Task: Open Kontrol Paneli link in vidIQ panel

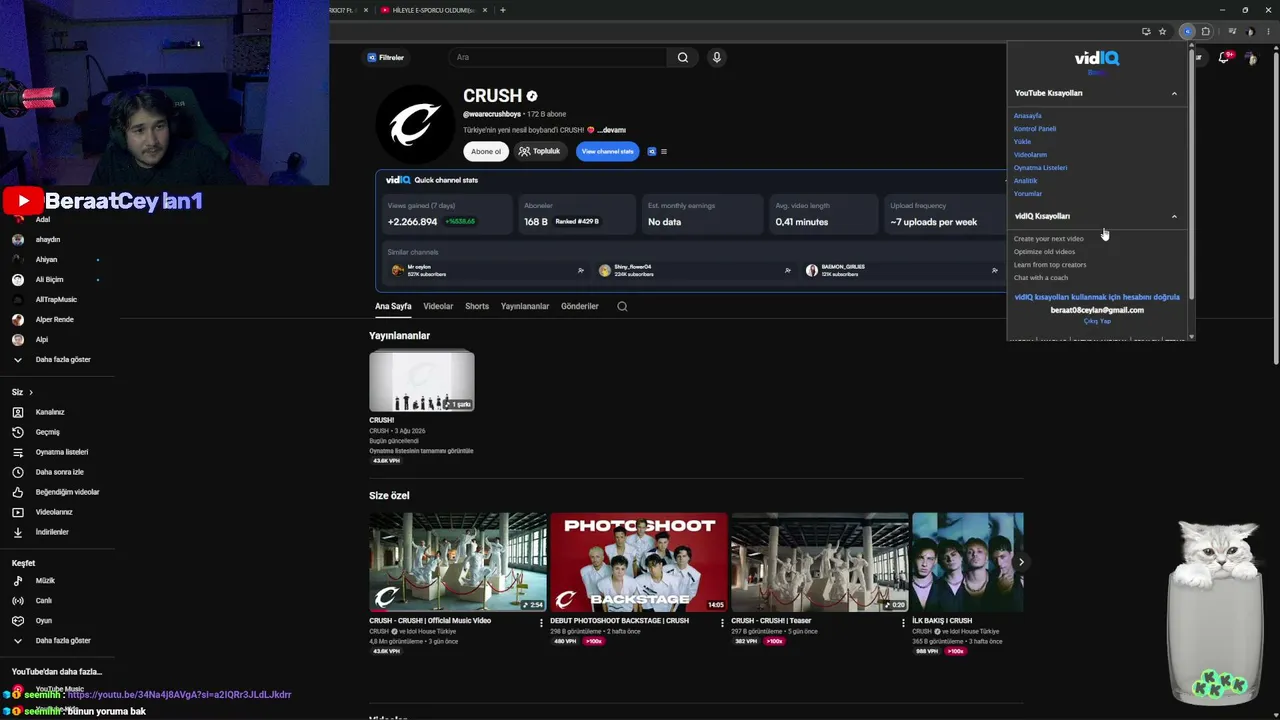Action: [x=1035, y=129]
